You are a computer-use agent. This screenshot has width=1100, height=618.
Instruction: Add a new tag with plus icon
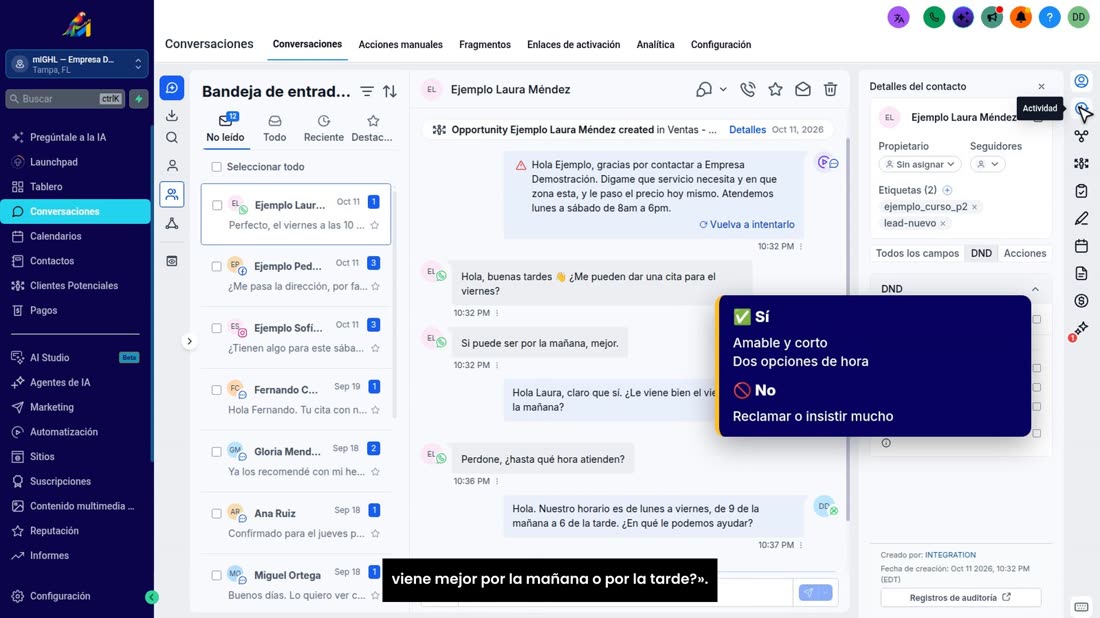(947, 190)
